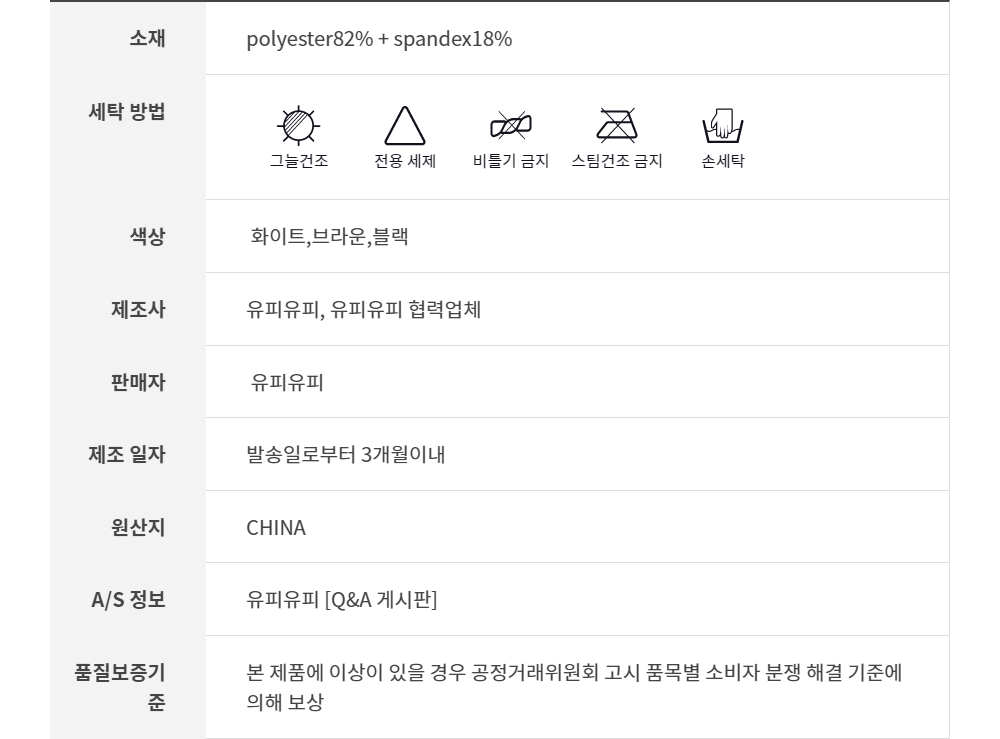Click the 소재 row header
The height and width of the screenshot is (739, 1000).
(x=147, y=39)
